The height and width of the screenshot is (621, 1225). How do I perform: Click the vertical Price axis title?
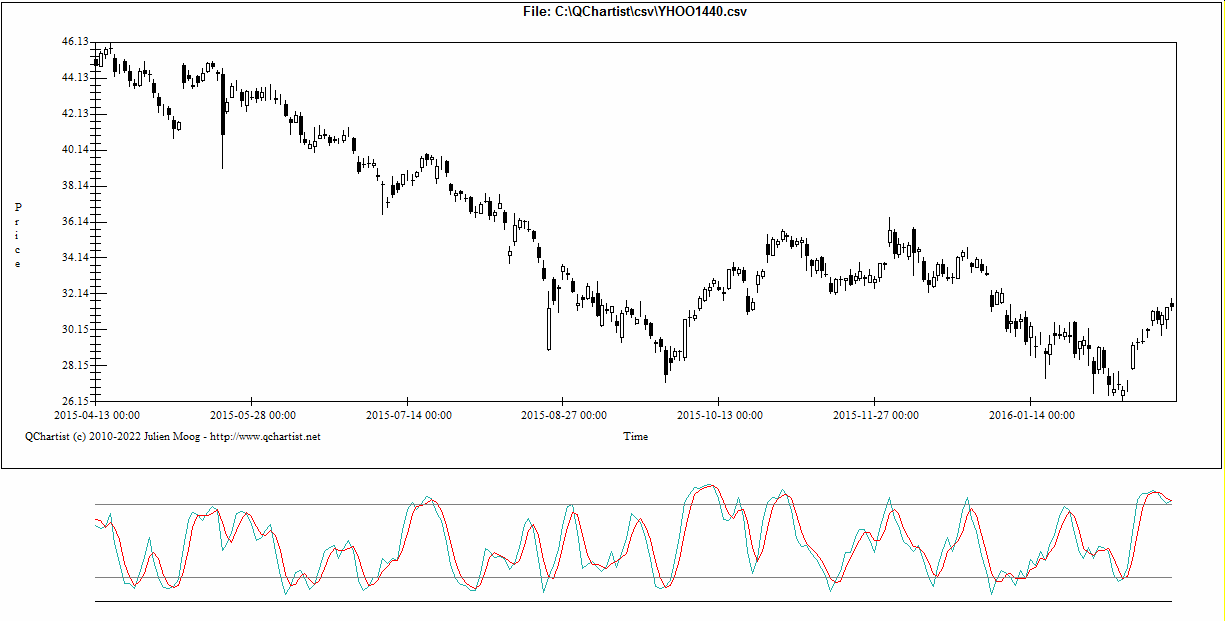(x=17, y=235)
